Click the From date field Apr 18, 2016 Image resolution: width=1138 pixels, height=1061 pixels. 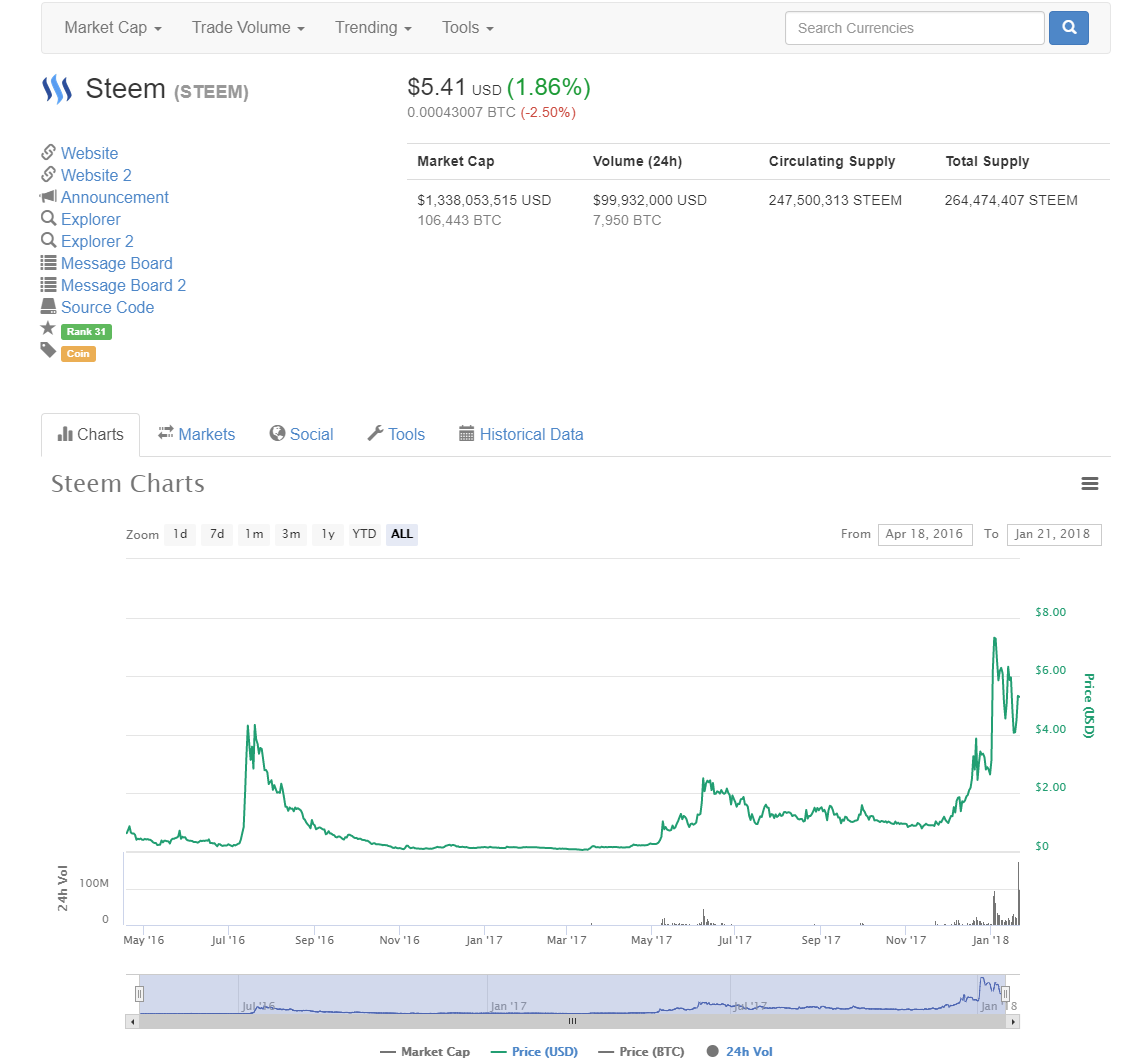pyautogui.click(x=925, y=534)
